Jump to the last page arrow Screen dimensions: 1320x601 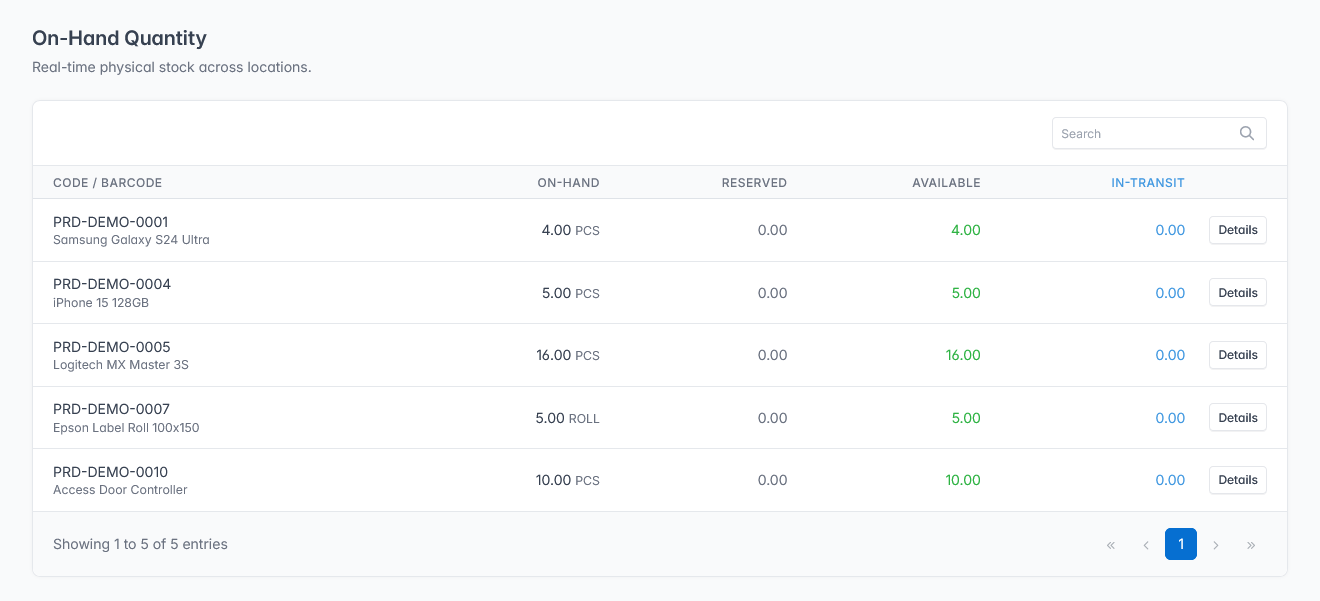[x=1251, y=545]
